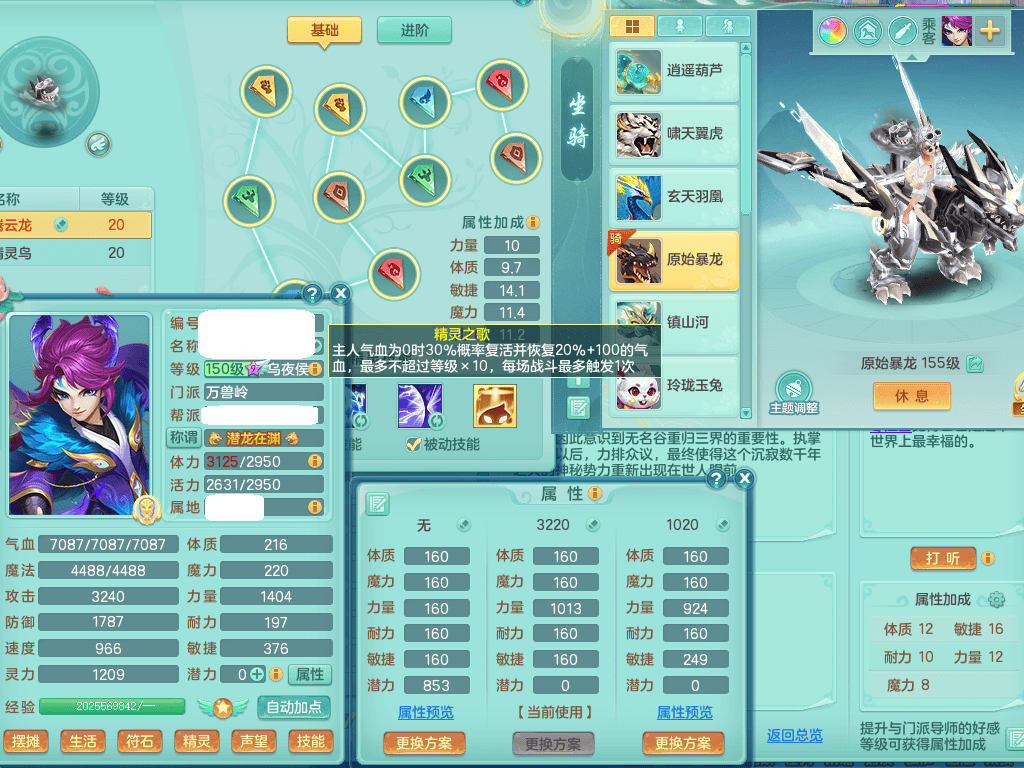Click the 精灵之歌 passive skill icon

(x=493, y=406)
